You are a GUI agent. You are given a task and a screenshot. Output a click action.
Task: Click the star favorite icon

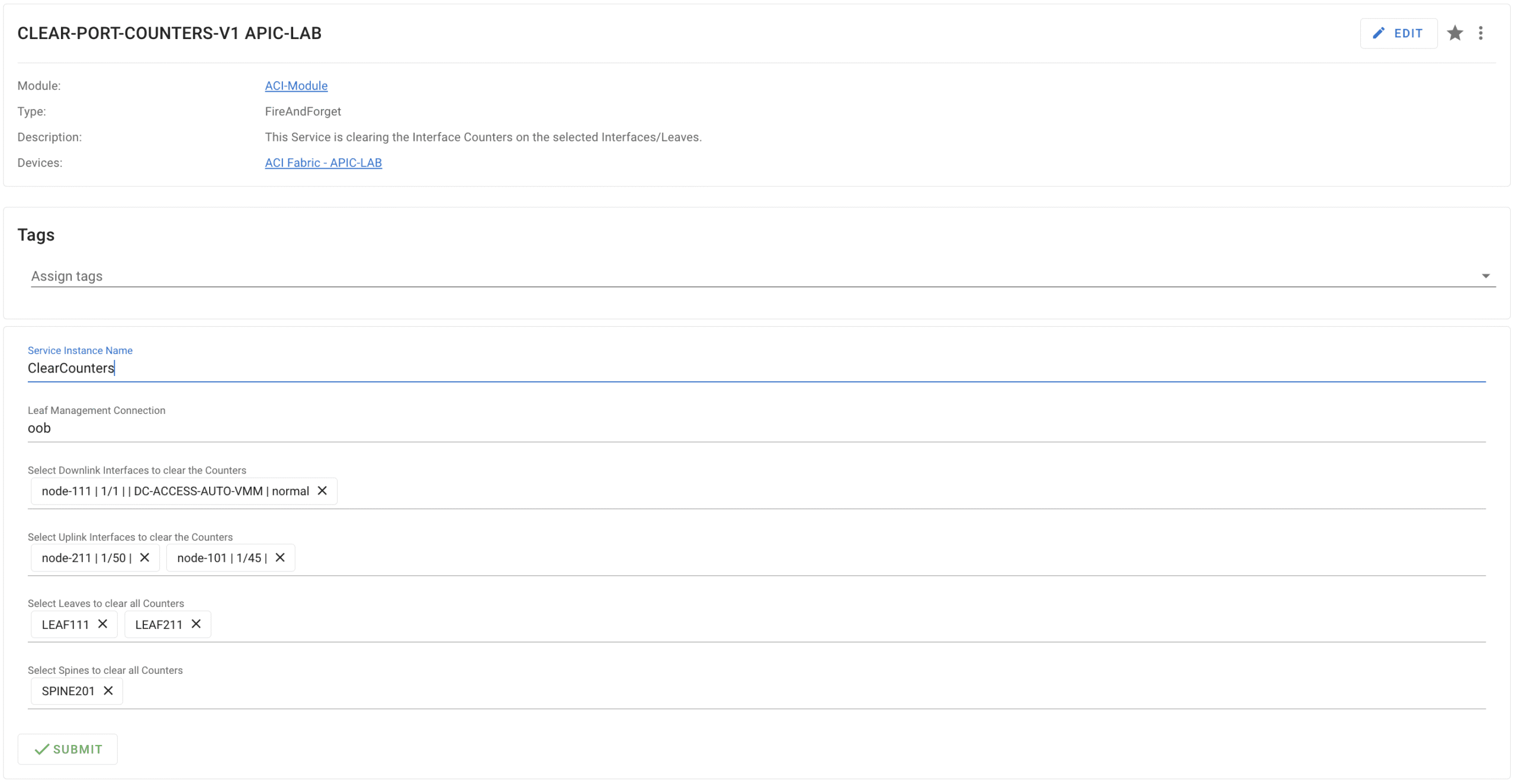[x=1454, y=33]
